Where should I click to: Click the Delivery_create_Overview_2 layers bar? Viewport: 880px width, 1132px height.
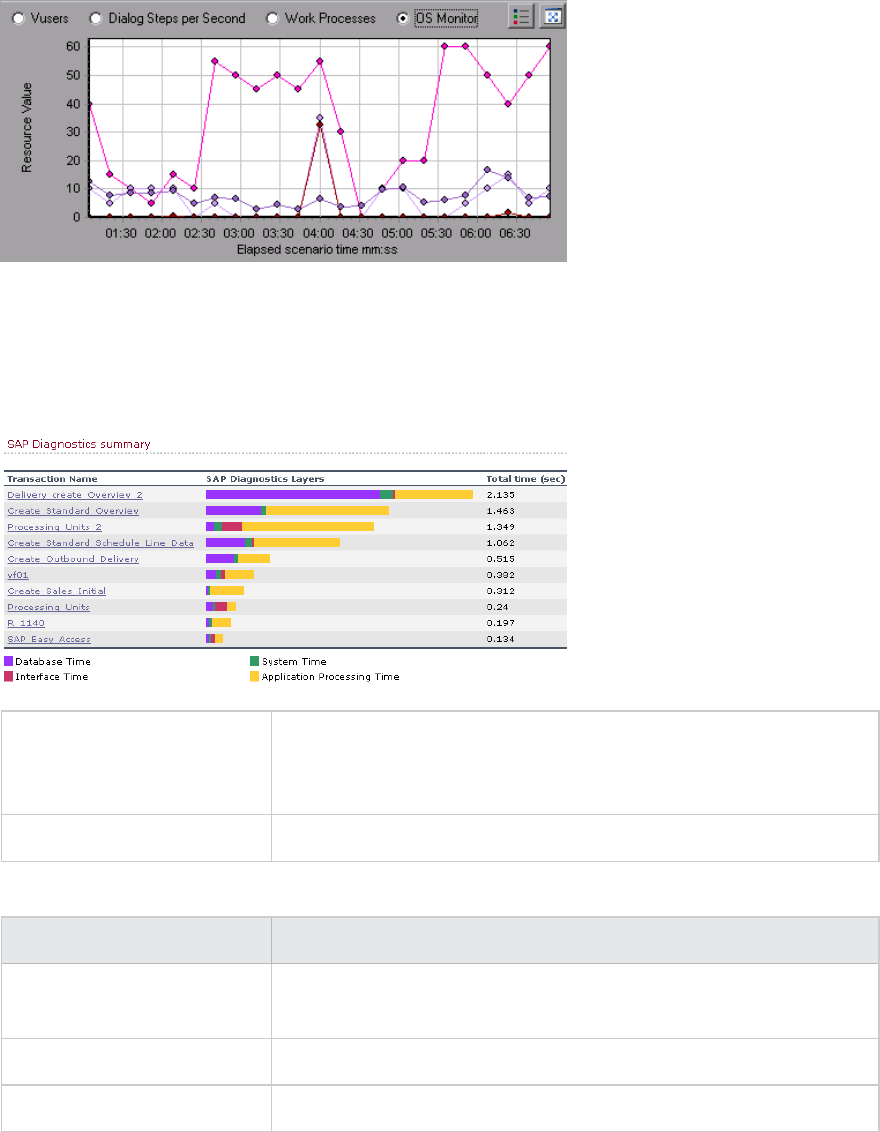pos(339,495)
